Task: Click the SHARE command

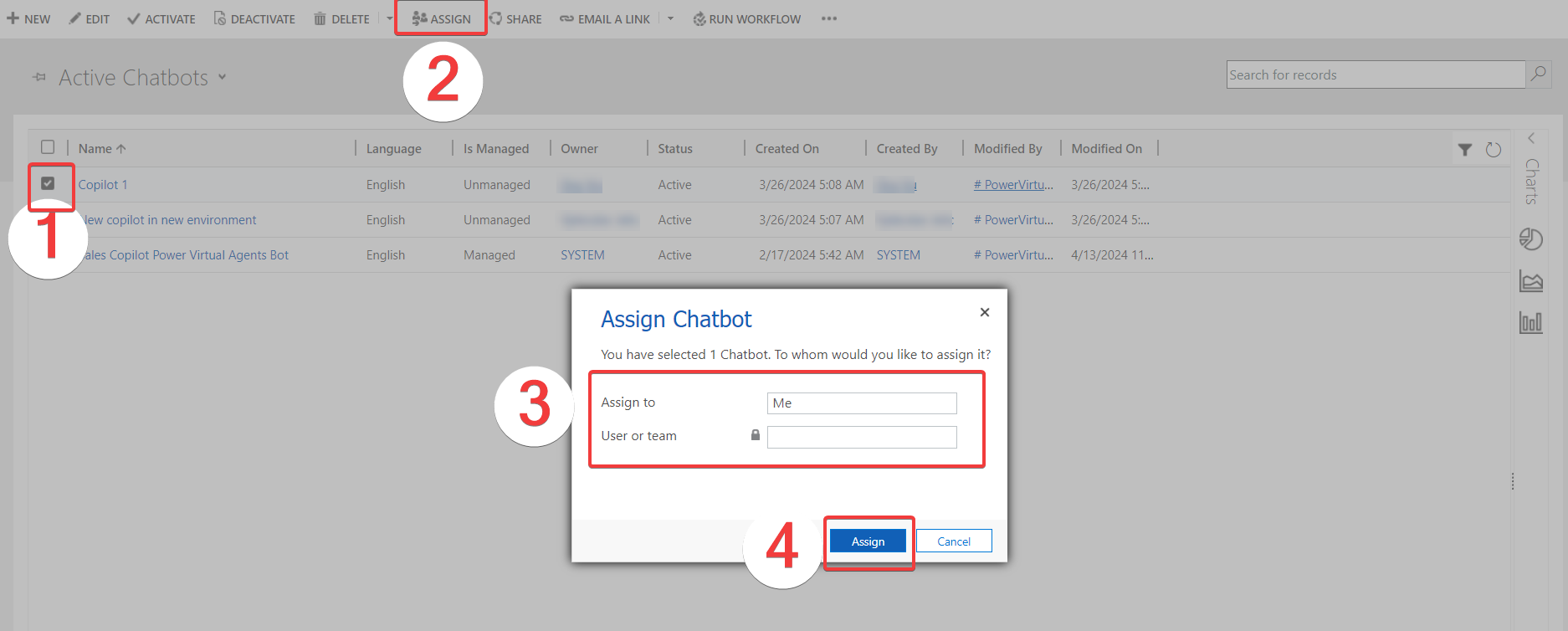Action: [x=515, y=18]
